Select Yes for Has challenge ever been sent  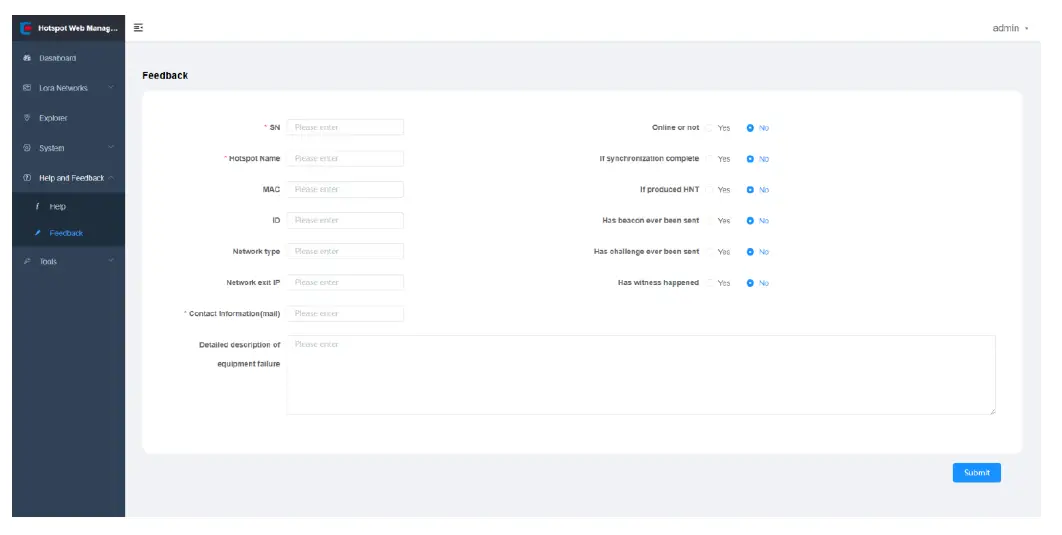click(708, 252)
